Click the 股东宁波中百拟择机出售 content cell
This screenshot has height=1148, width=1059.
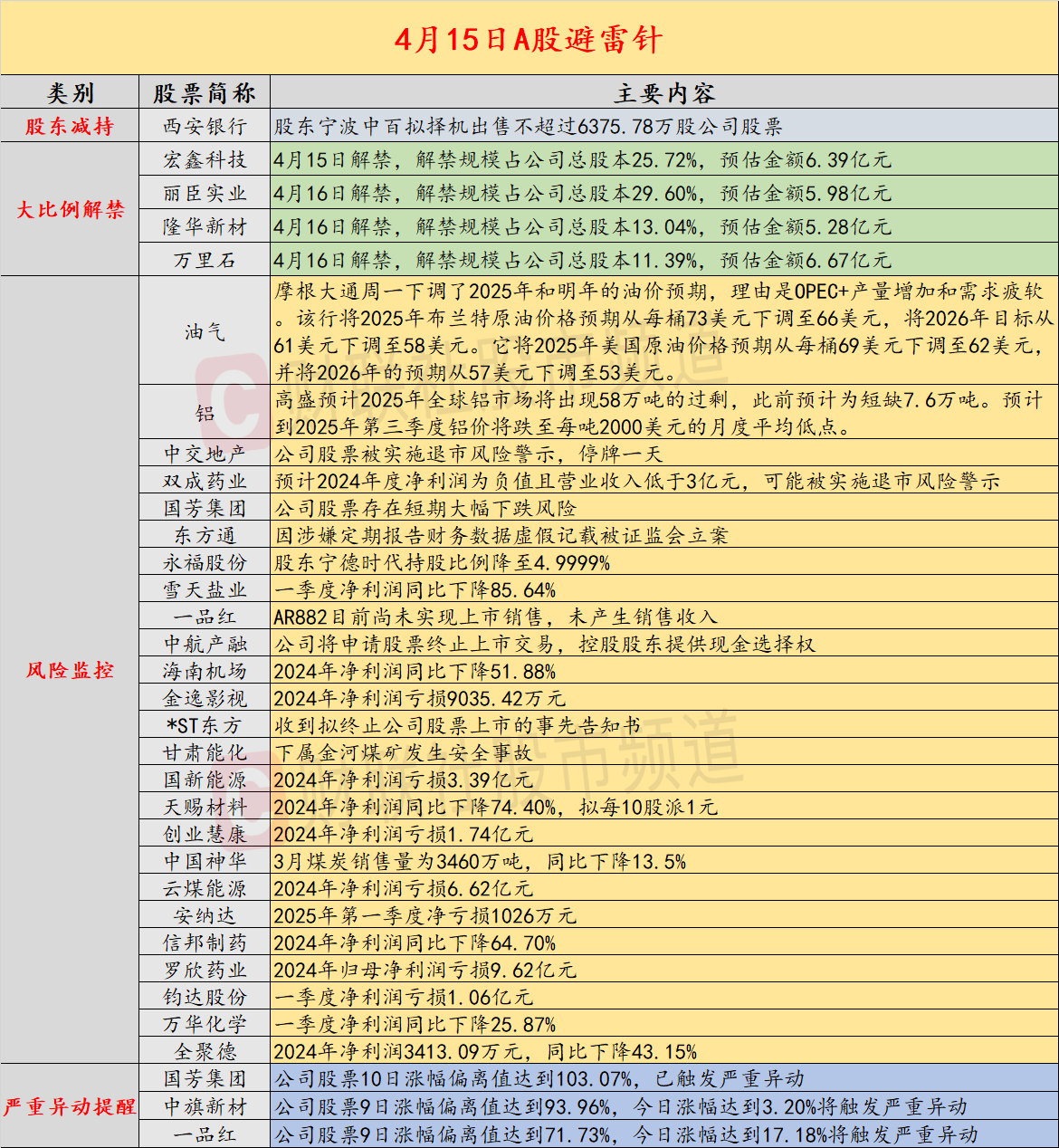(x=664, y=126)
